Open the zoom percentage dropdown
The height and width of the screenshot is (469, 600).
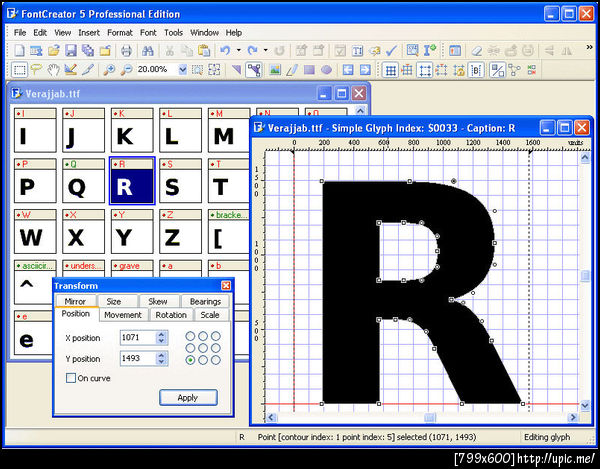coord(183,70)
